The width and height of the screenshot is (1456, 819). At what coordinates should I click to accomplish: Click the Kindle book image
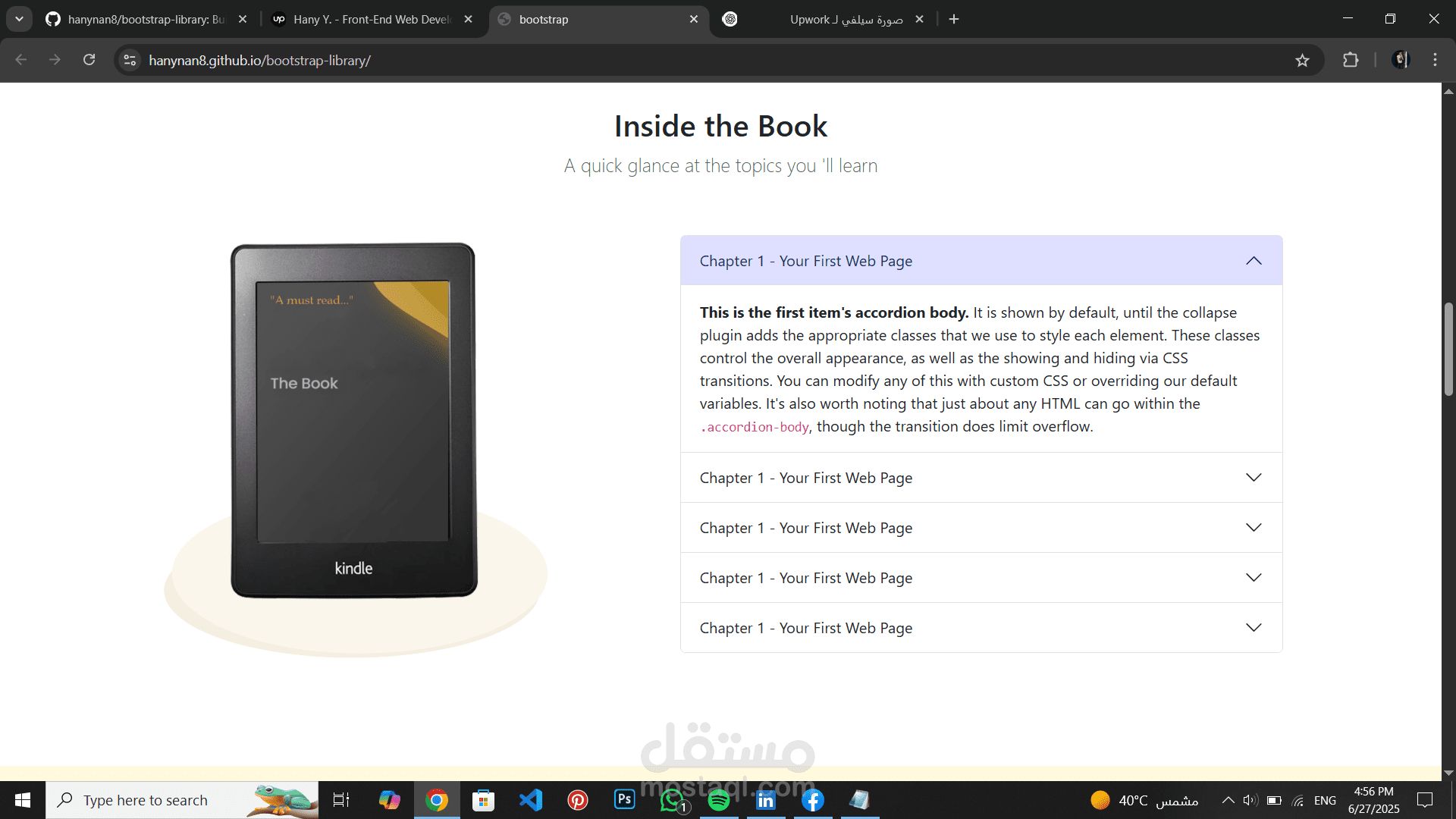pyautogui.click(x=353, y=421)
